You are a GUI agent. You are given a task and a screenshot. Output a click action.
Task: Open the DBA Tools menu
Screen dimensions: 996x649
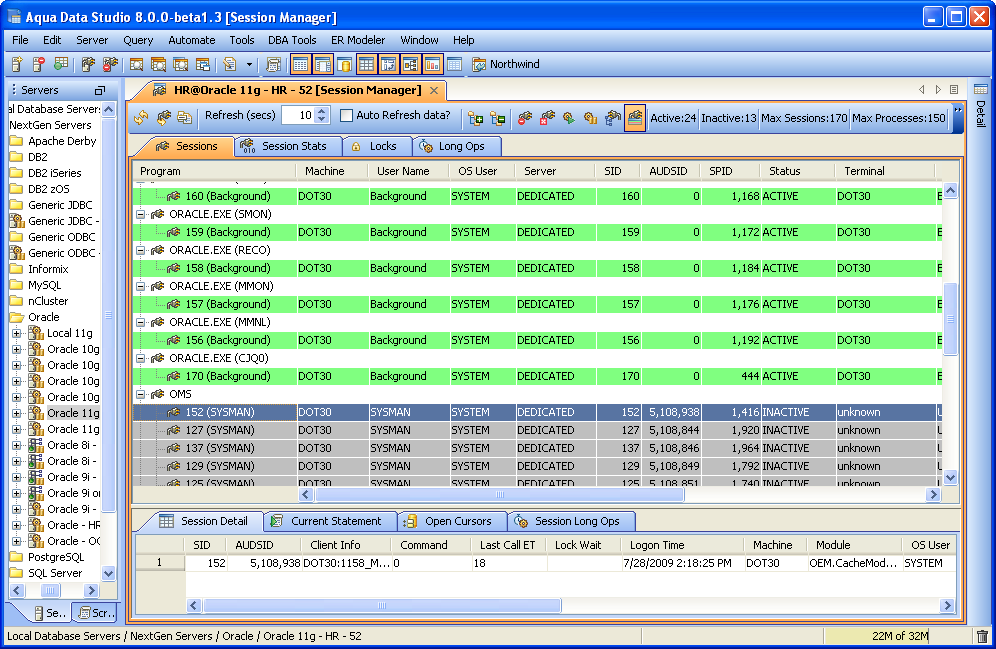[x=292, y=40]
